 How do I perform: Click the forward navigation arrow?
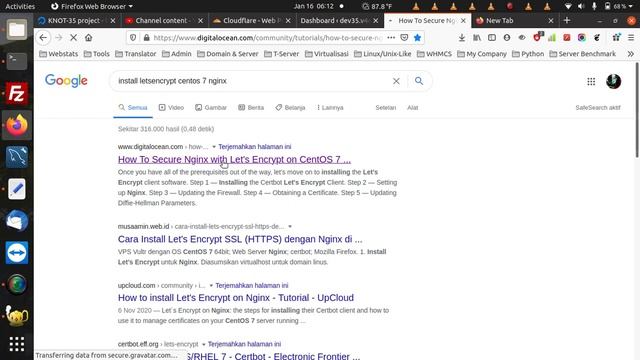(58, 38)
